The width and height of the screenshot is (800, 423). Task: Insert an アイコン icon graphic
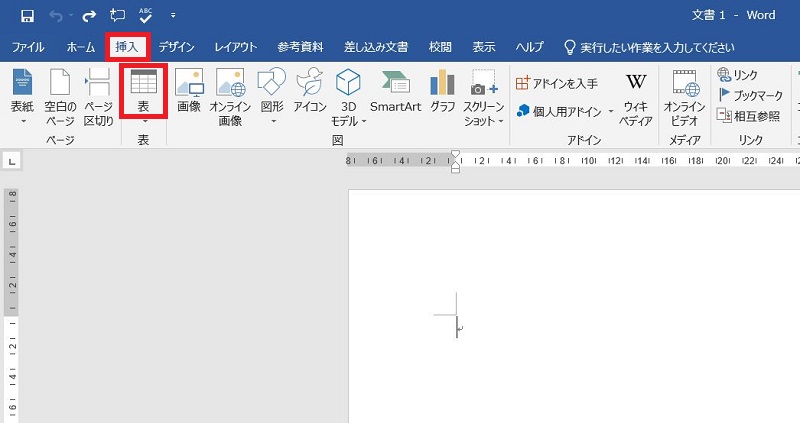pos(310,90)
